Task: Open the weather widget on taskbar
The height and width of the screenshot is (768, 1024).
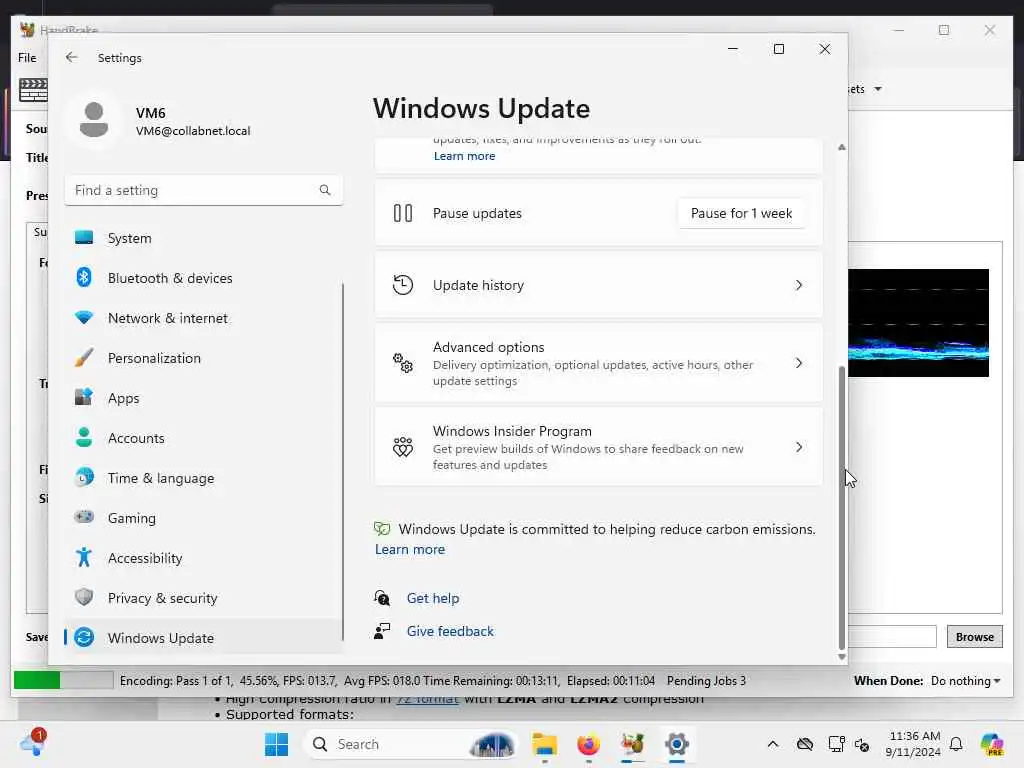Action: 31,743
